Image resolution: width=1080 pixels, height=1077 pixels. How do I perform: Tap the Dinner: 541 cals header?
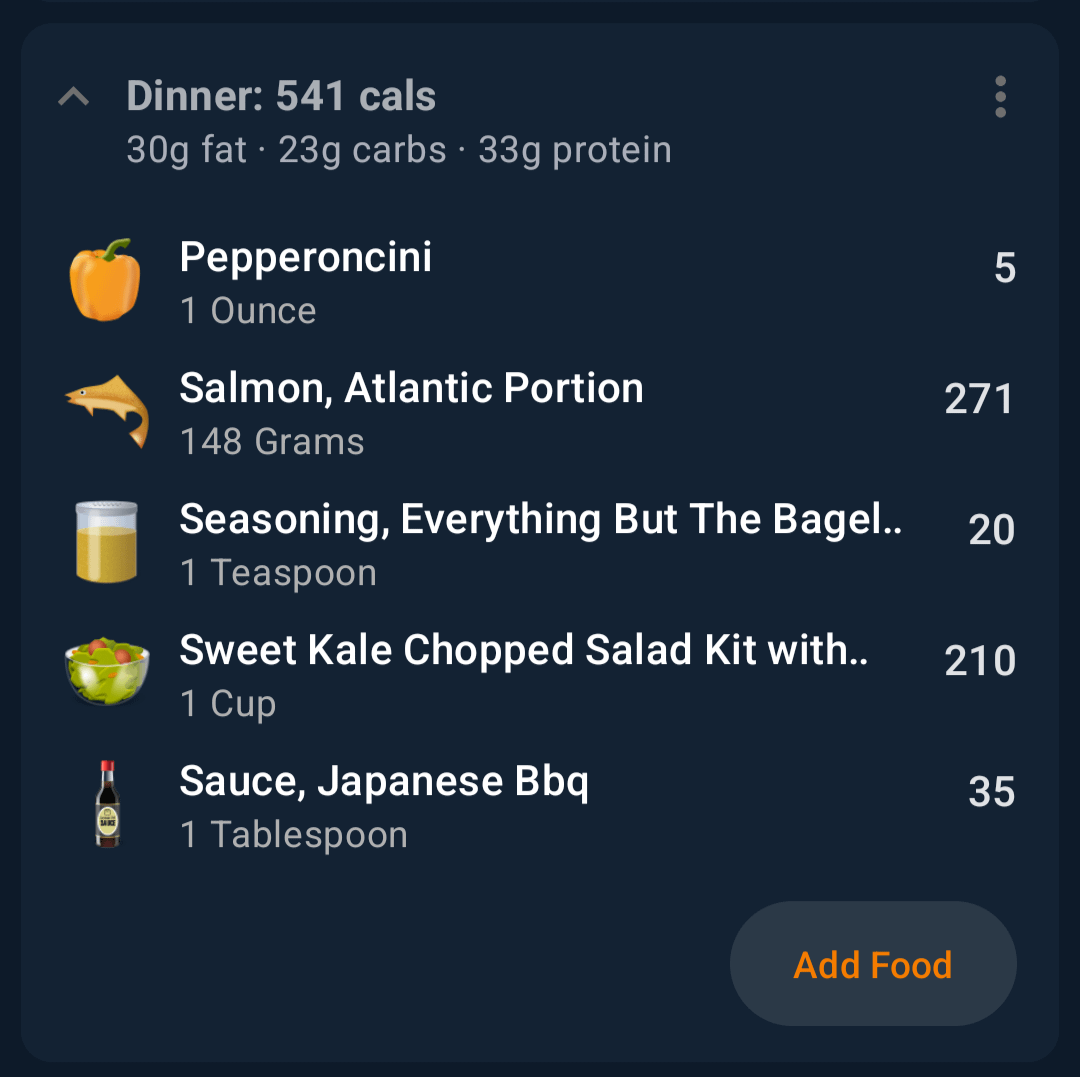tap(281, 97)
